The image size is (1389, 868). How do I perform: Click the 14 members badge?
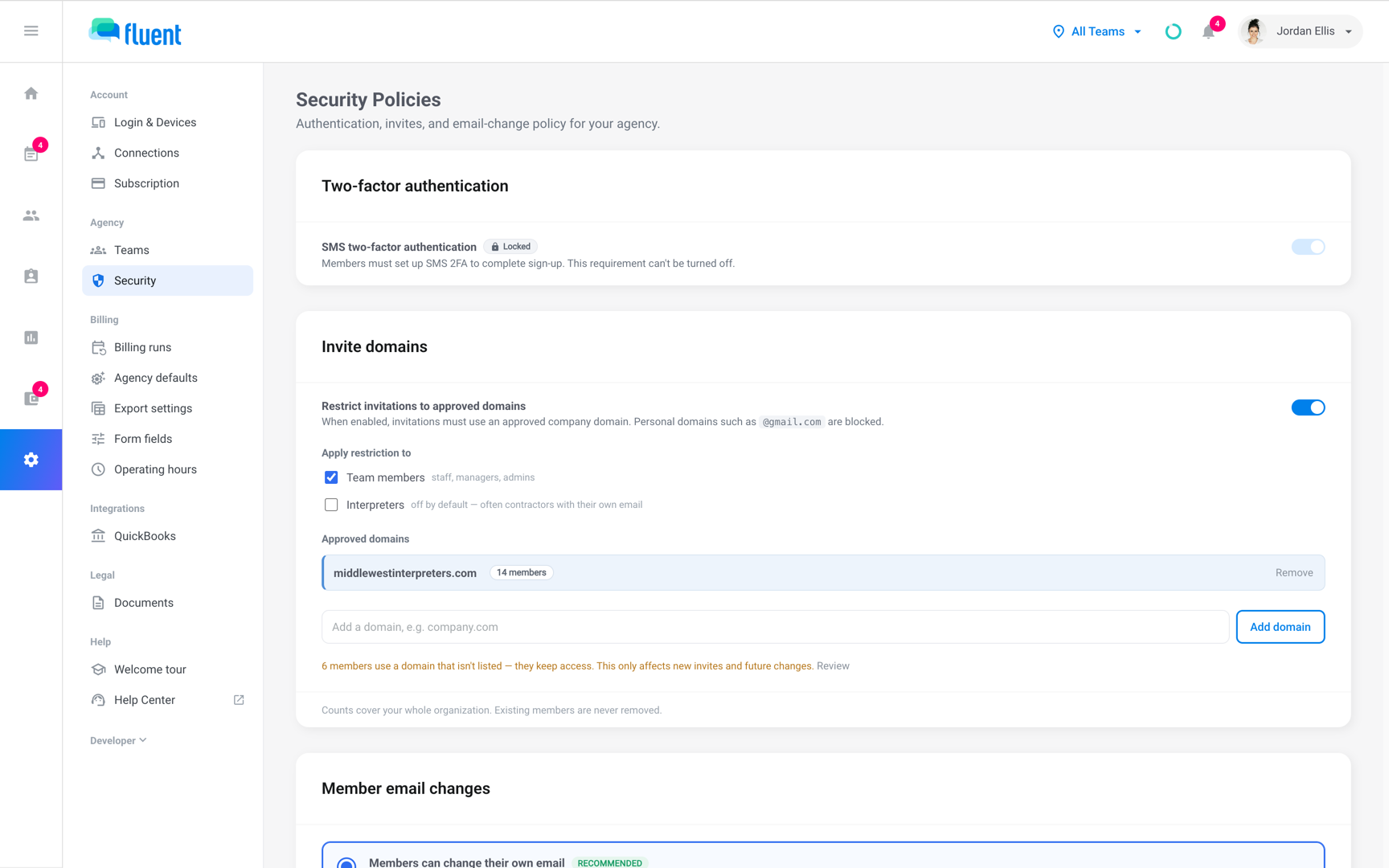point(521,573)
